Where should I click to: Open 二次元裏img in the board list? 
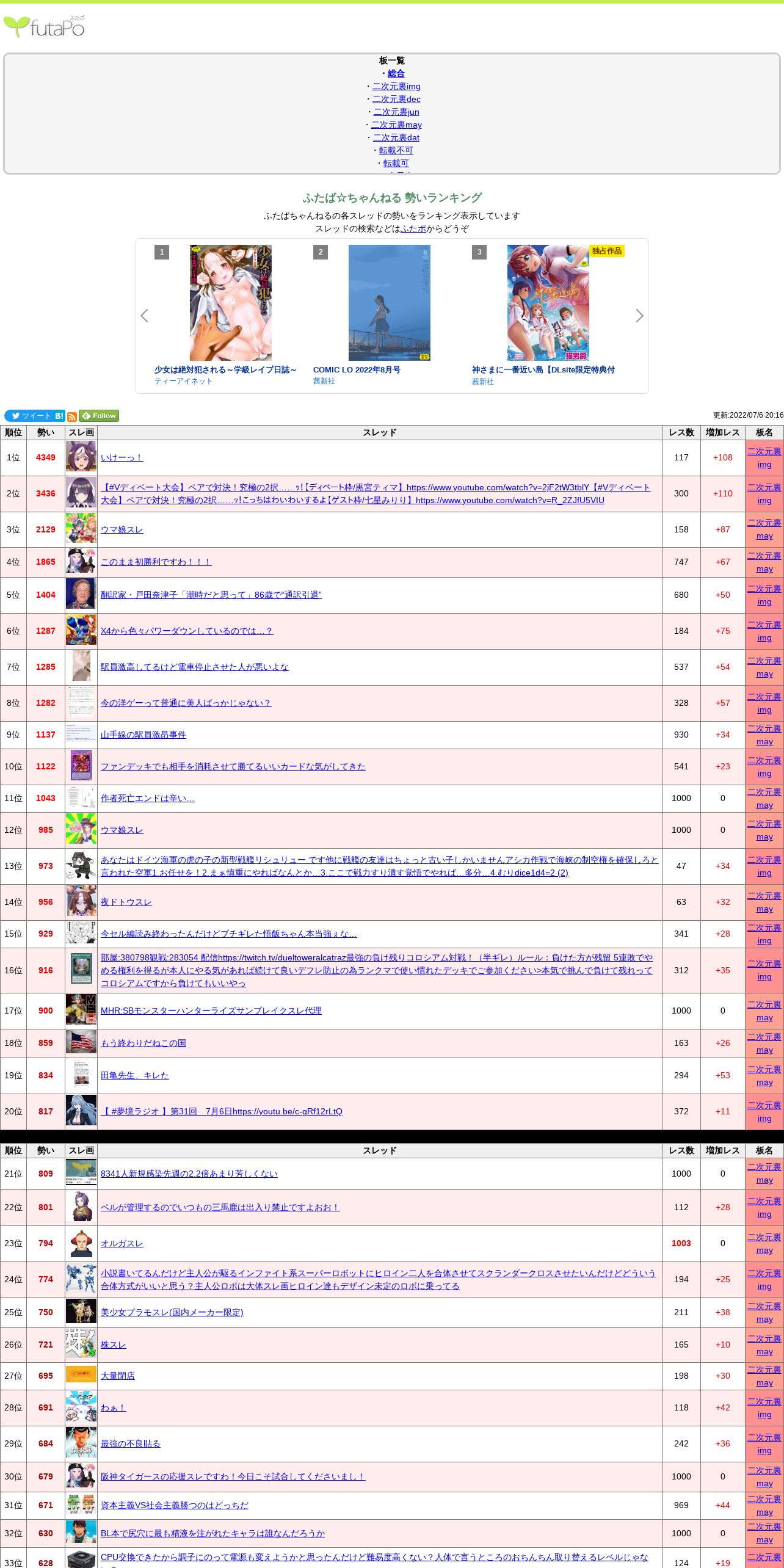point(396,86)
